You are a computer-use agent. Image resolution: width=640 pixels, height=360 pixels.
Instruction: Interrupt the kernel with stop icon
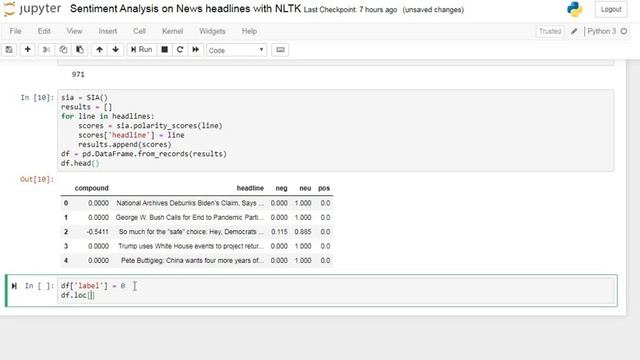[164, 50]
